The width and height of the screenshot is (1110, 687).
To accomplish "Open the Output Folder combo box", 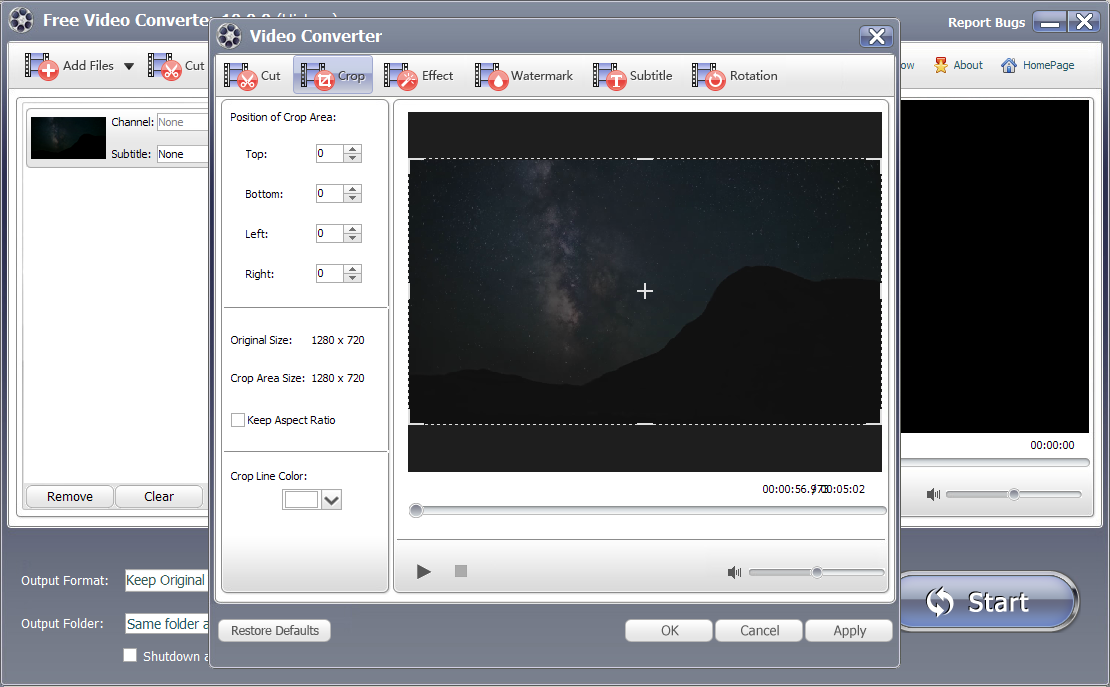I will pos(167,623).
